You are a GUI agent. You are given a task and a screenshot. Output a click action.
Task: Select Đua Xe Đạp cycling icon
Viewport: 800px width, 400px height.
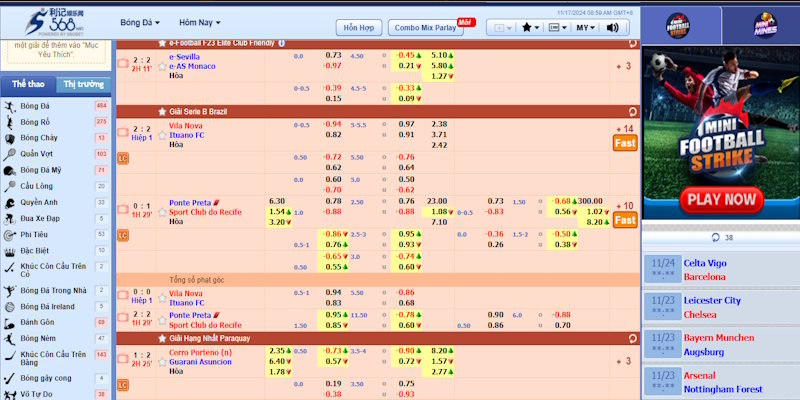click(10, 219)
